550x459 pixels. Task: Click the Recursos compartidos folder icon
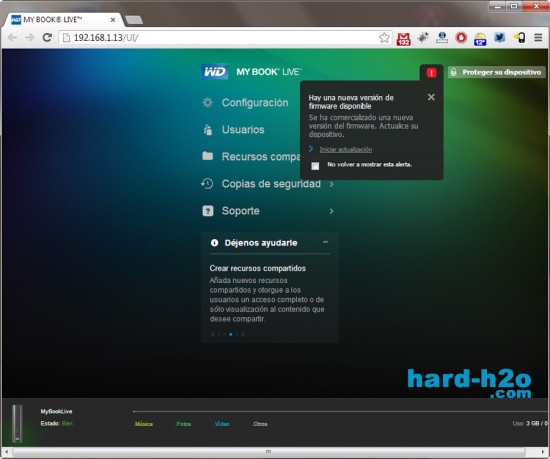click(x=208, y=156)
